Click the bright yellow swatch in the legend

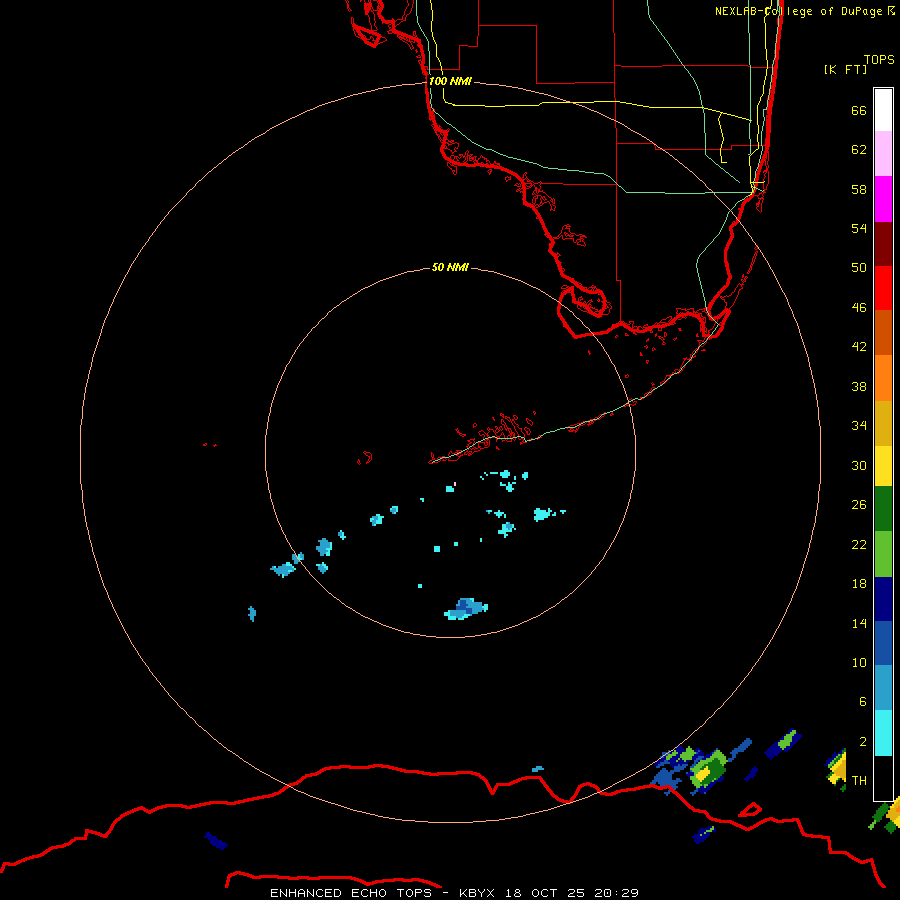(x=883, y=466)
